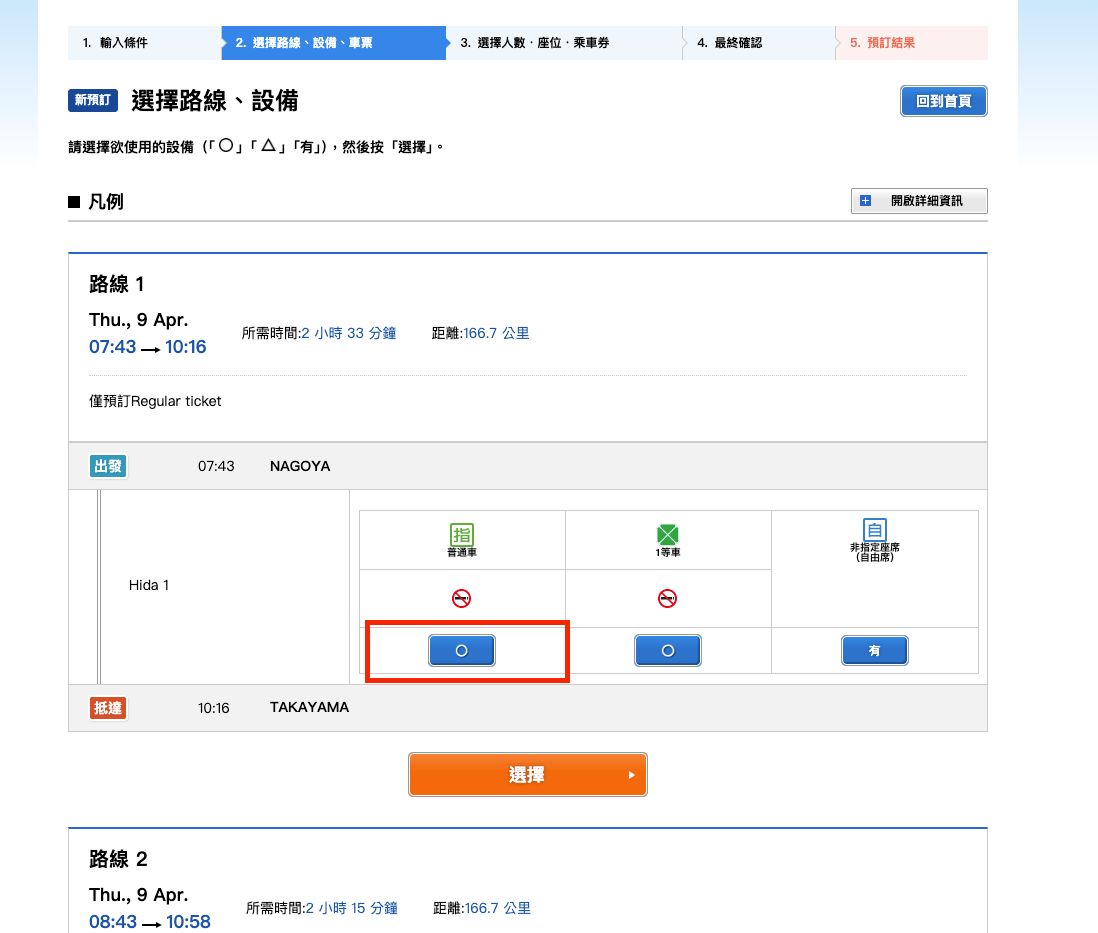Viewport: 1098px width, 933px height.
Task: Select ordinary car reserved seat ○ button
Action: coord(461,651)
